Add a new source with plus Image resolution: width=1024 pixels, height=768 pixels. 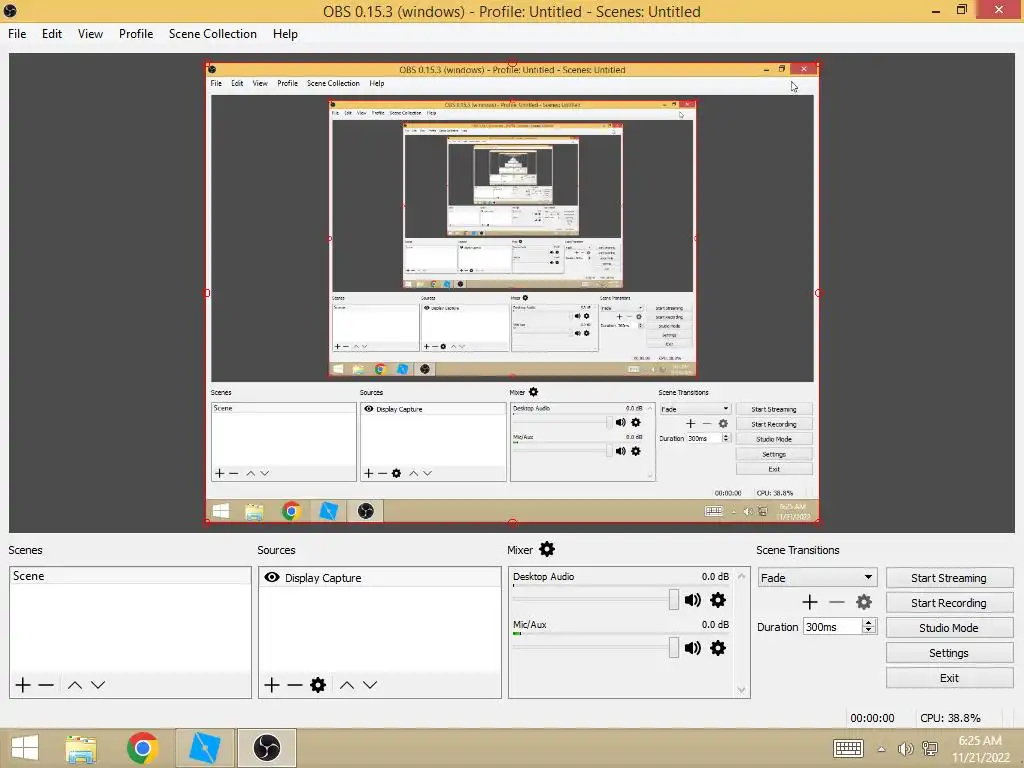[272, 684]
